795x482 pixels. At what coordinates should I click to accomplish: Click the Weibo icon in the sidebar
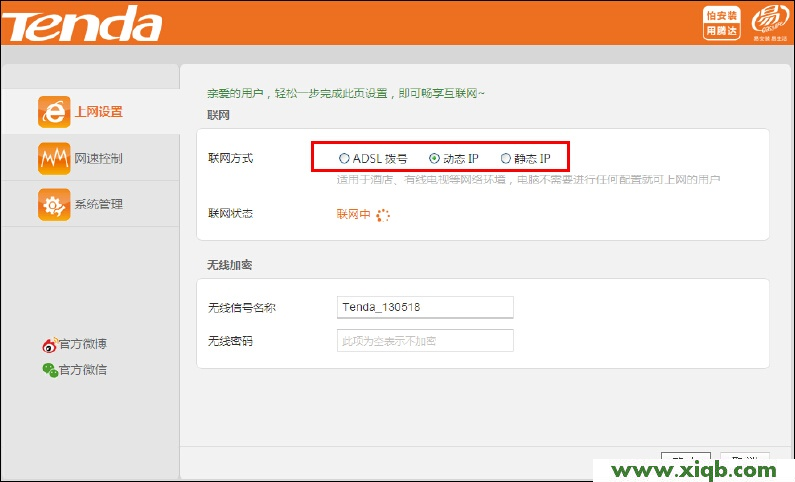[x=50, y=345]
